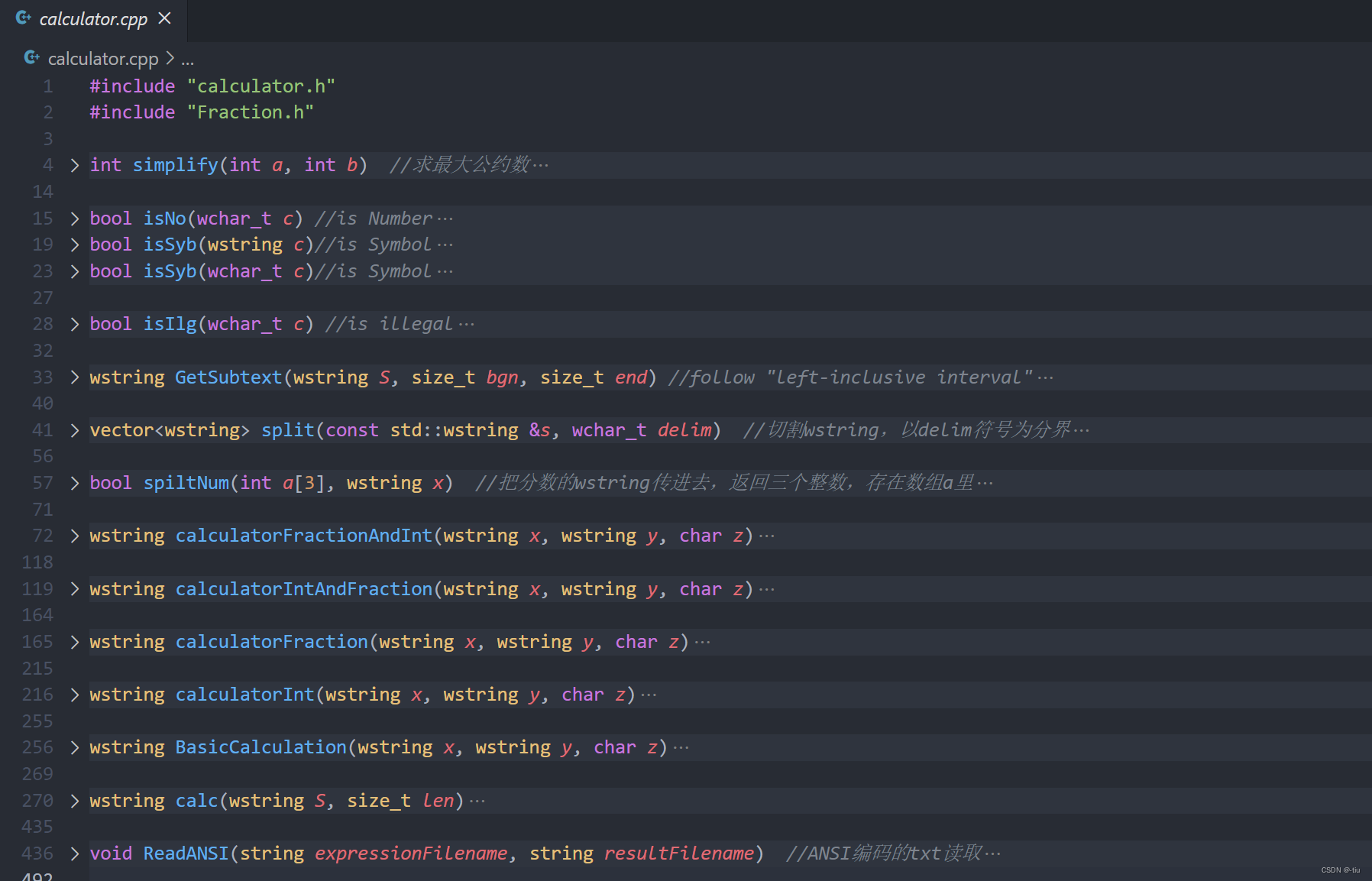Click the GetSubtext function name
This screenshot has height=881, width=1372.
click(x=229, y=377)
